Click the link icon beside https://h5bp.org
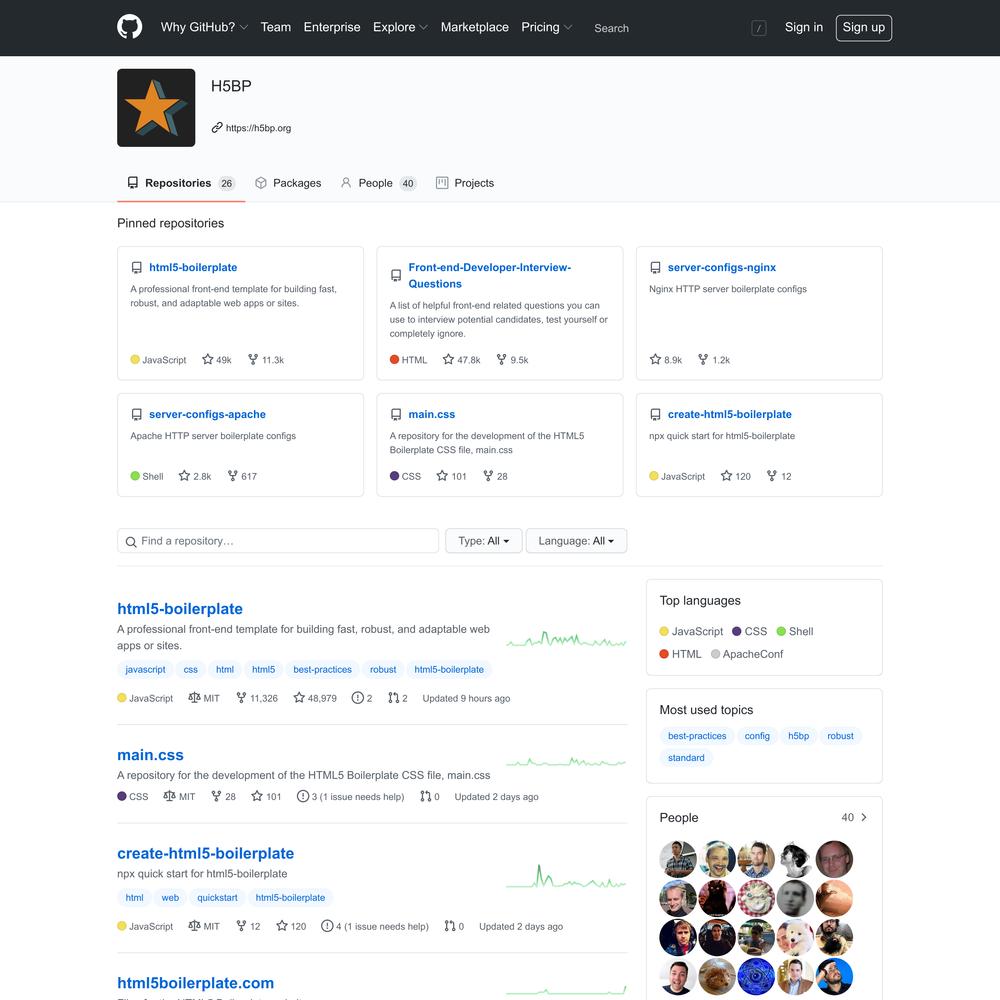The width and height of the screenshot is (1000, 1000). [217, 128]
